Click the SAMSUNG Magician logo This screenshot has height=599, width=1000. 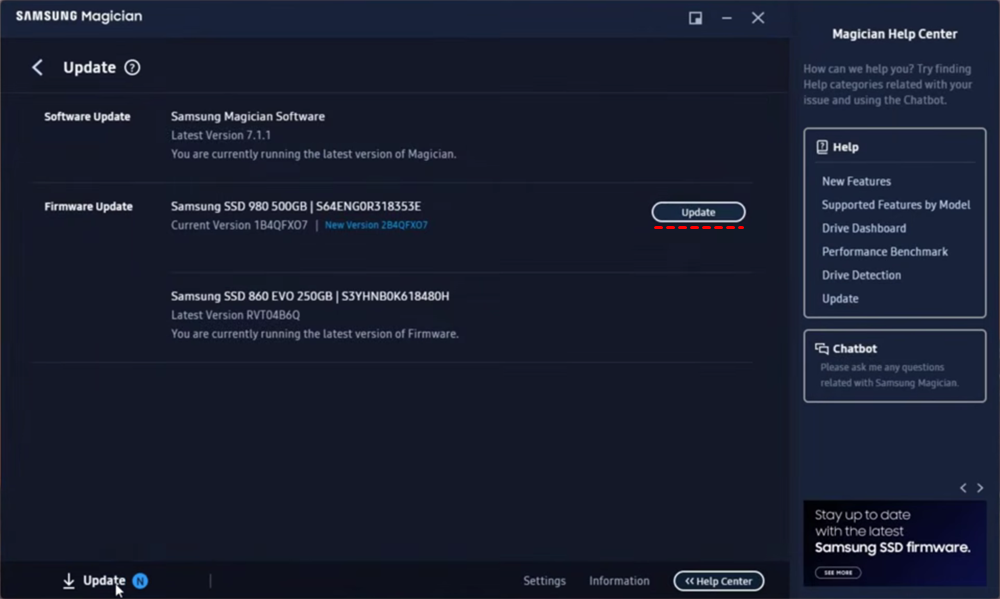click(x=79, y=17)
